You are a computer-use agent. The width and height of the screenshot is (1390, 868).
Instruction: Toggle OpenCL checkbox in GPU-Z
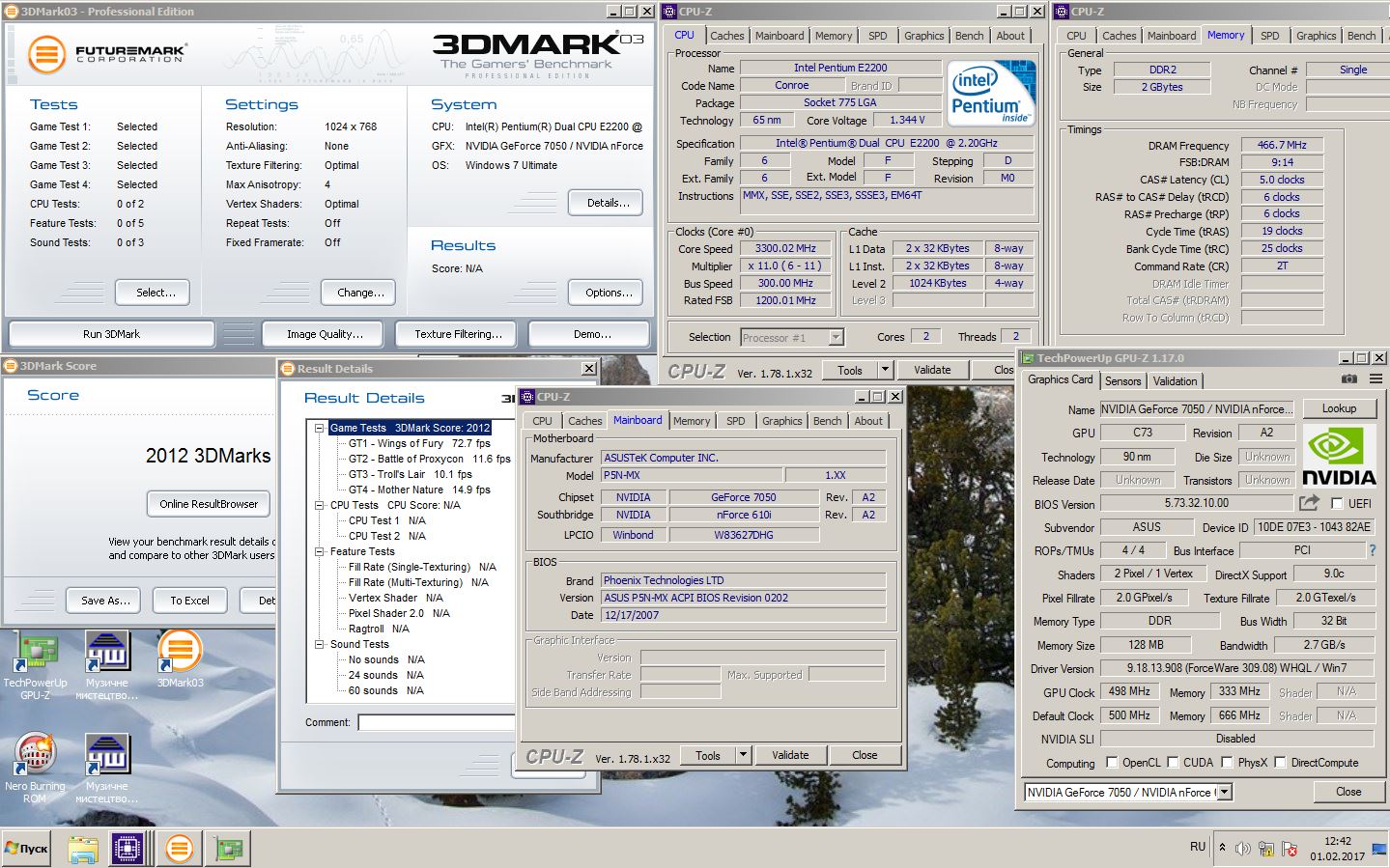1112,763
